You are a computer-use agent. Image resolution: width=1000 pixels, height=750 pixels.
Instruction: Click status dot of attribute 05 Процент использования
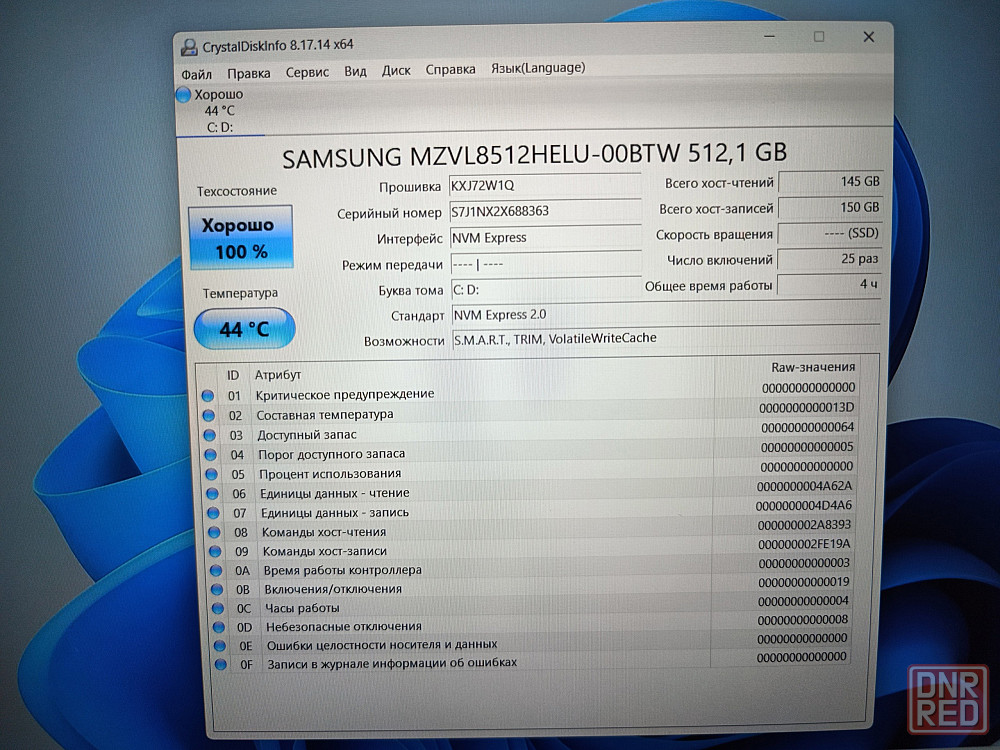point(212,474)
